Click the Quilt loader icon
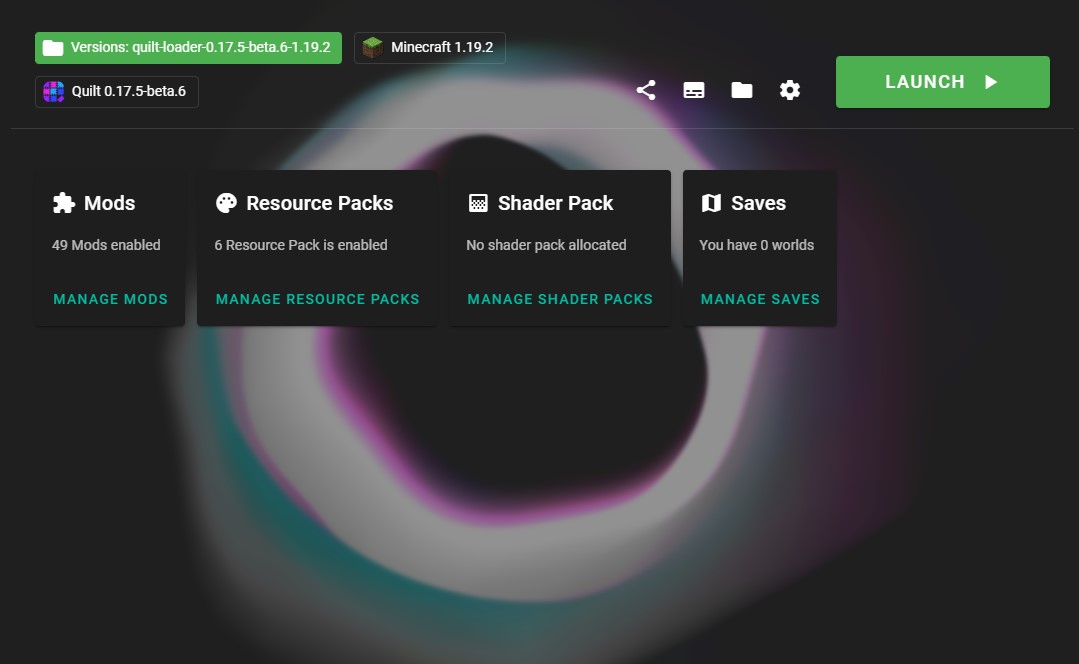 coord(53,91)
